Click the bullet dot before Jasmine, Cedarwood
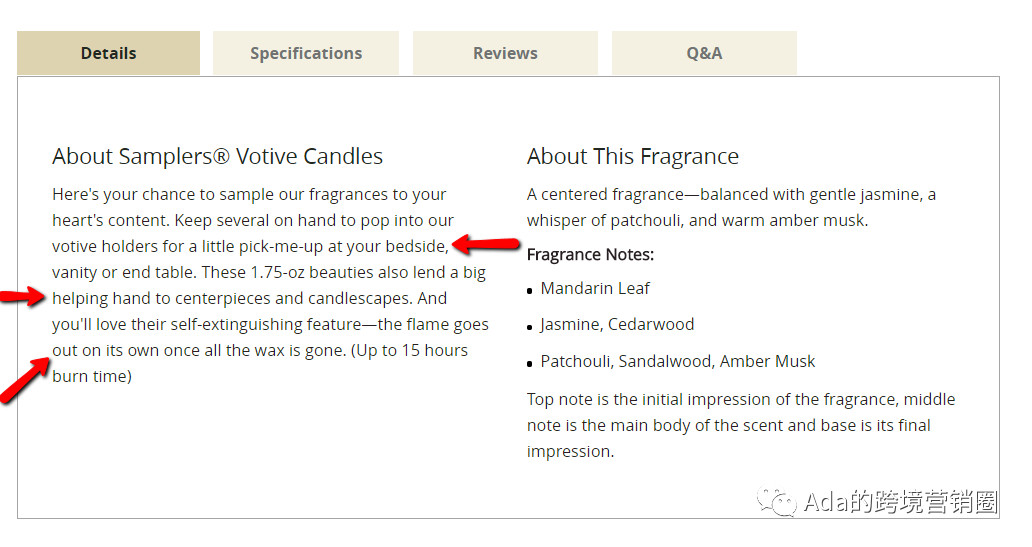Image resolution: width=1032 pixels, height=547 pixels. pyautogui.click(x=531, y=328)
